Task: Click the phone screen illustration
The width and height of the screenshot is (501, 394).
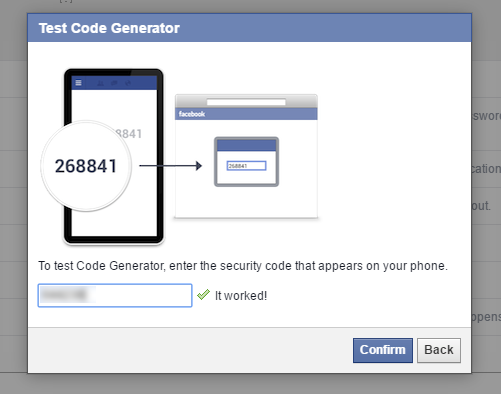Action: point(114,157)
